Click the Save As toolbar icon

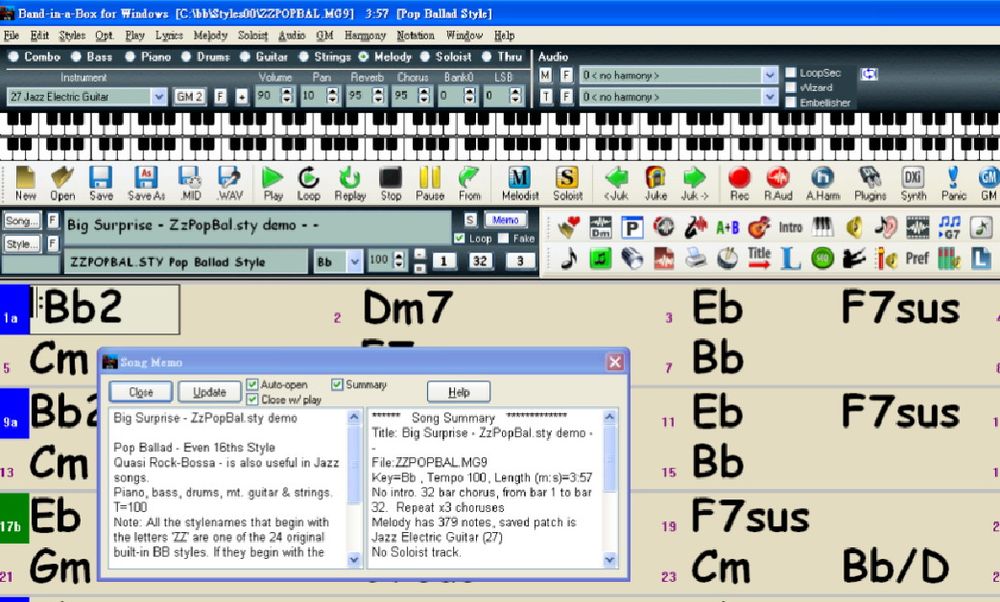click(x=146, y=184)
